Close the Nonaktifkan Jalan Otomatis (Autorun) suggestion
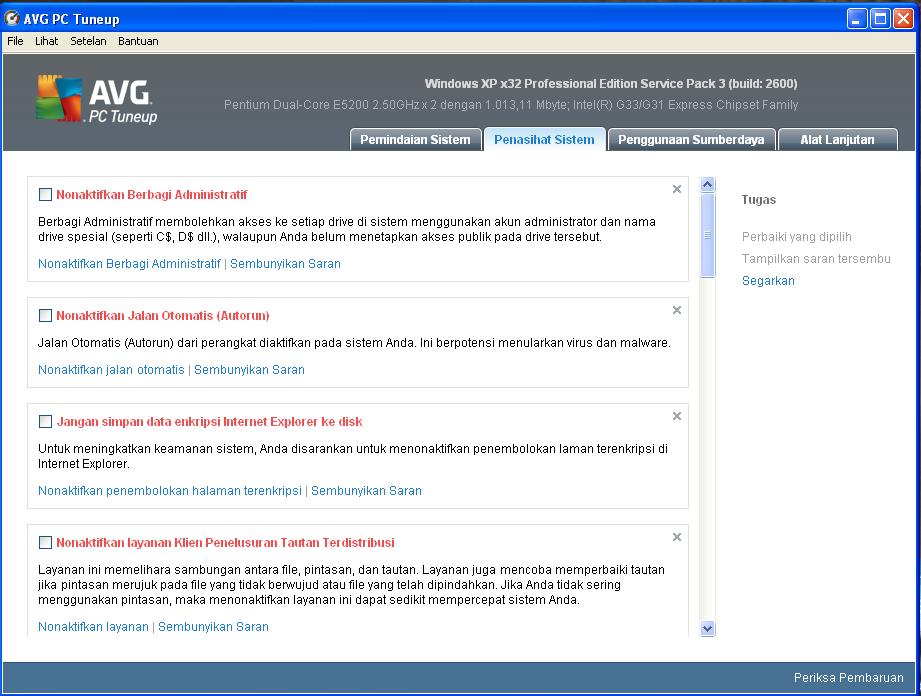 [677, 310]
